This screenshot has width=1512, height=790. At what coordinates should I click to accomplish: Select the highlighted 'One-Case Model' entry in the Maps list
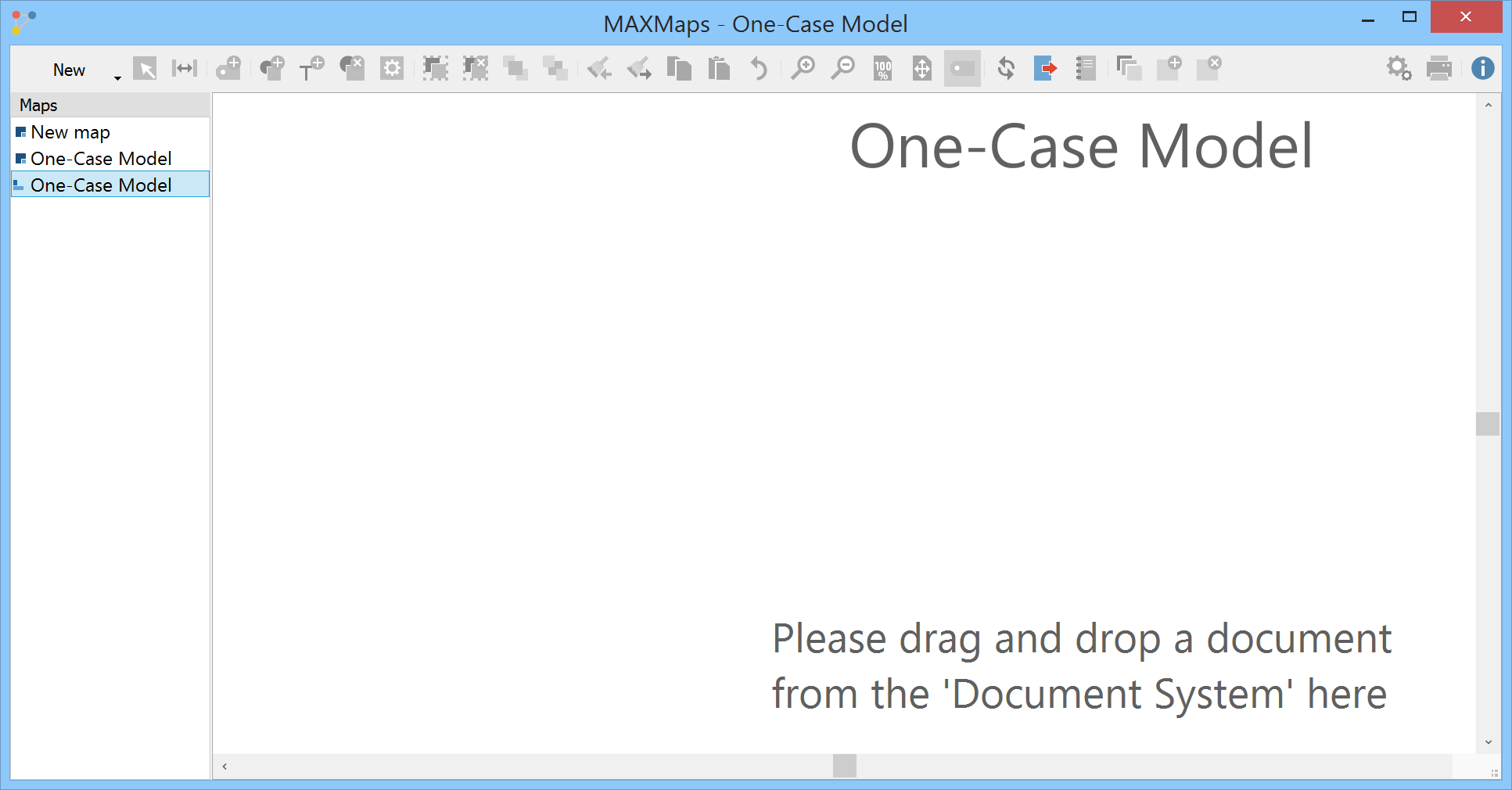(x=110, y=185)
